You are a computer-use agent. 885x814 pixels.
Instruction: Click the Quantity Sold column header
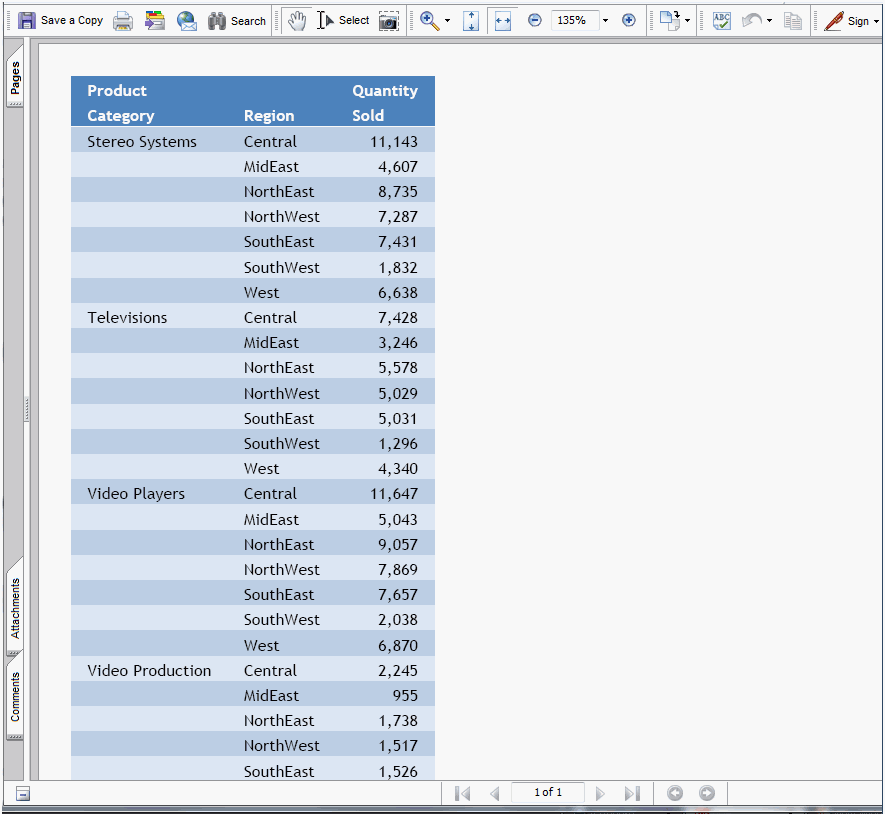[385, 103]
